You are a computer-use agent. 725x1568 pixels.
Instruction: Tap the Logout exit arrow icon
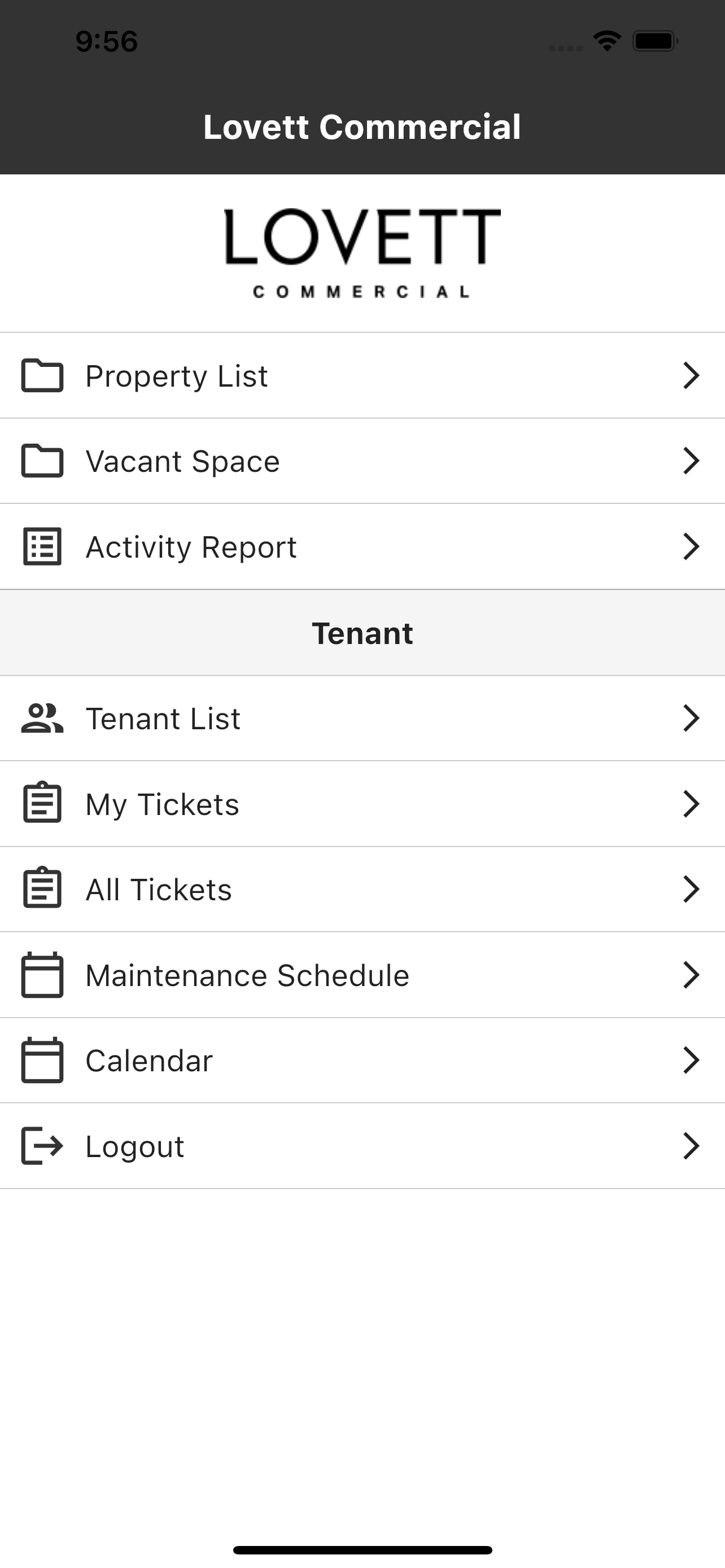42,1146
